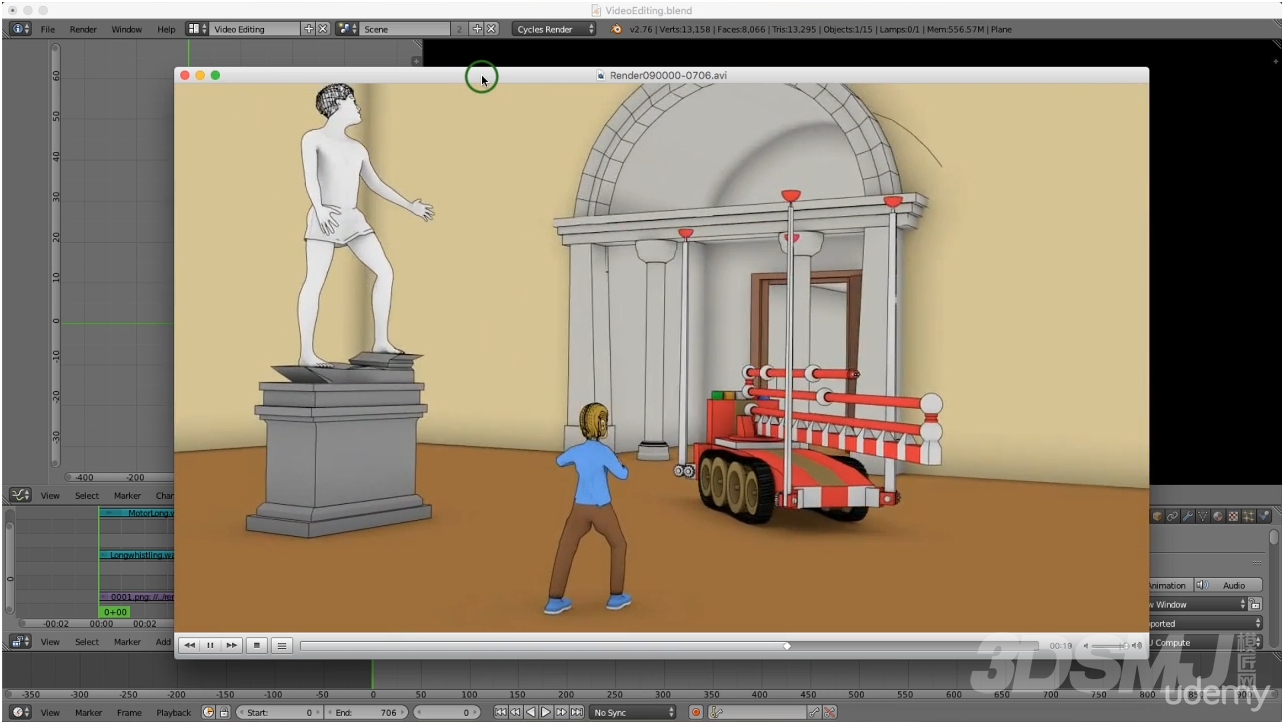Pause the video in the player window

pos(210,646)
